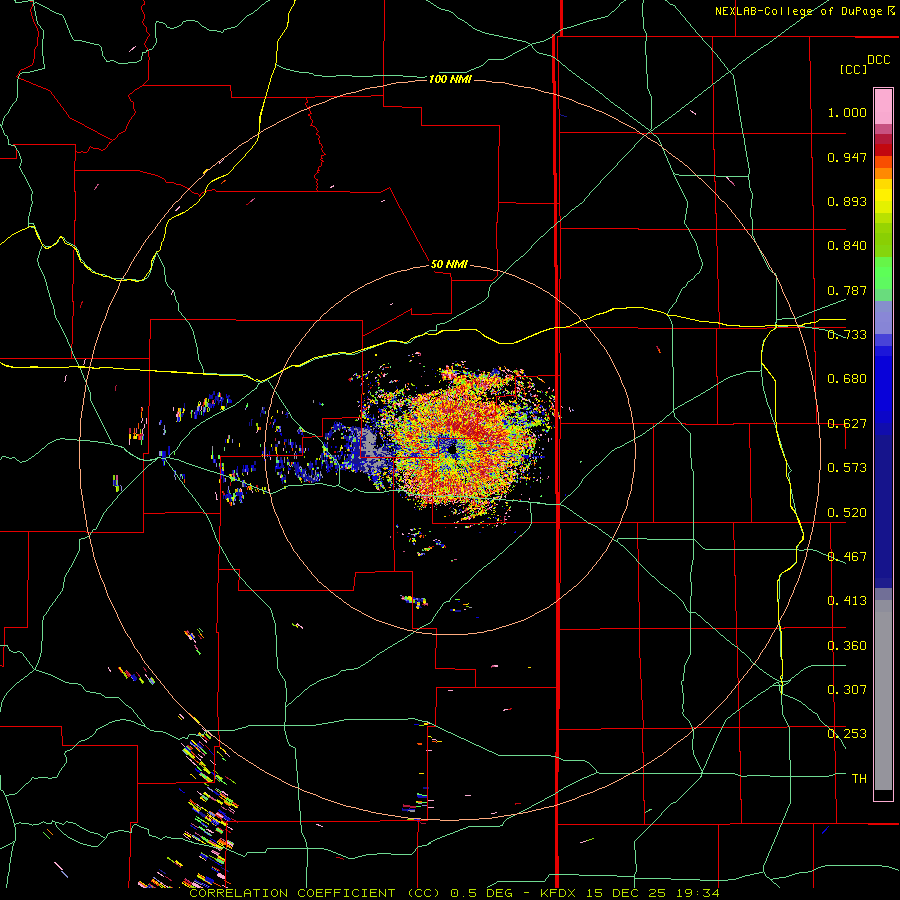Click the 0.573 scale value
The image size is (900, 900).
click(847, 468)
